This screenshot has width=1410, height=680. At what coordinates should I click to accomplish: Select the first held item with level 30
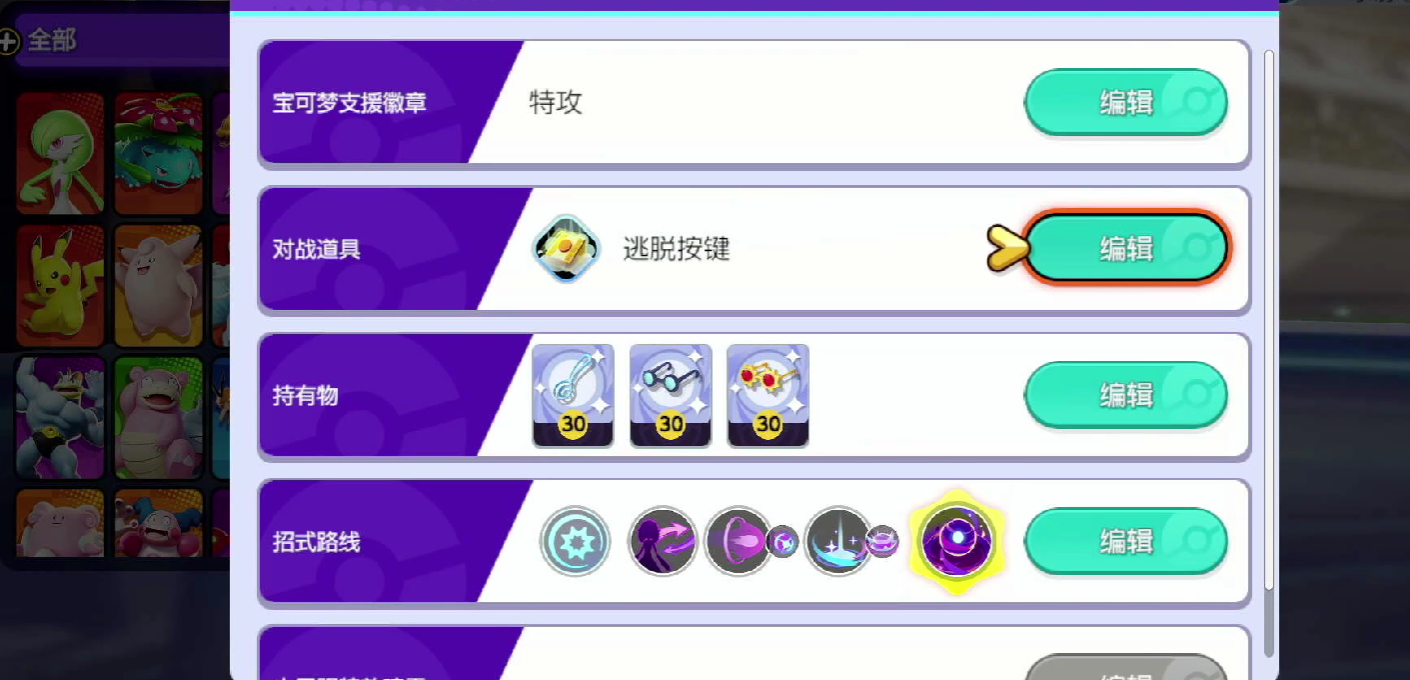(573, 396)
